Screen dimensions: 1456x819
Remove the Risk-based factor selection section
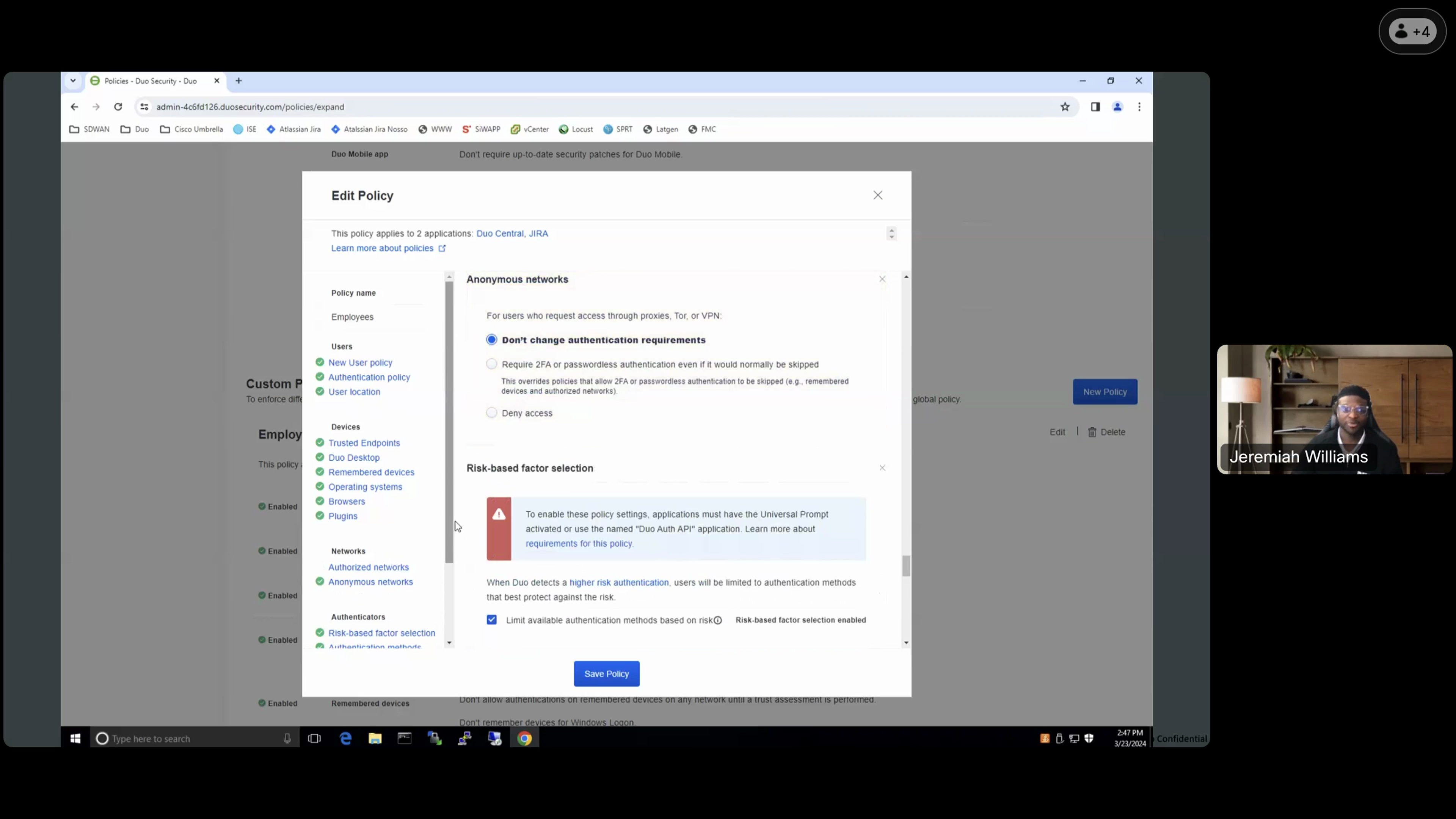pyautogui.click(x=882, y=468)
